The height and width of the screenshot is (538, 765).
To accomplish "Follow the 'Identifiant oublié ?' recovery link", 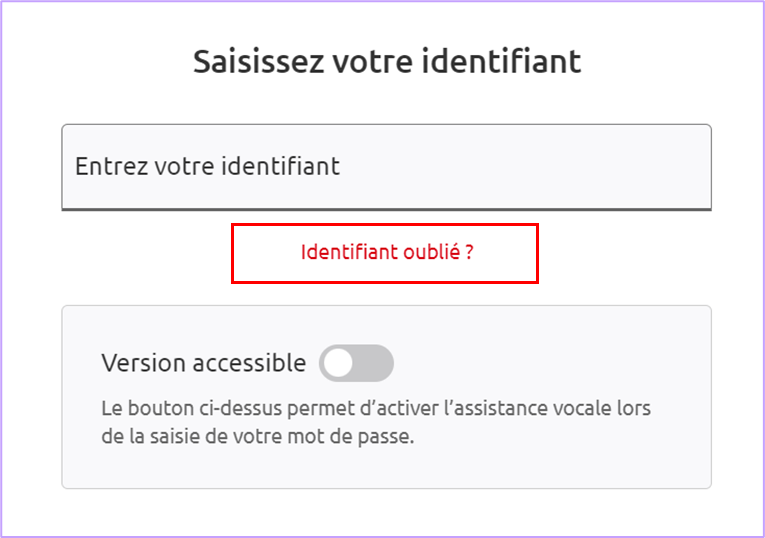I will 386,252.
